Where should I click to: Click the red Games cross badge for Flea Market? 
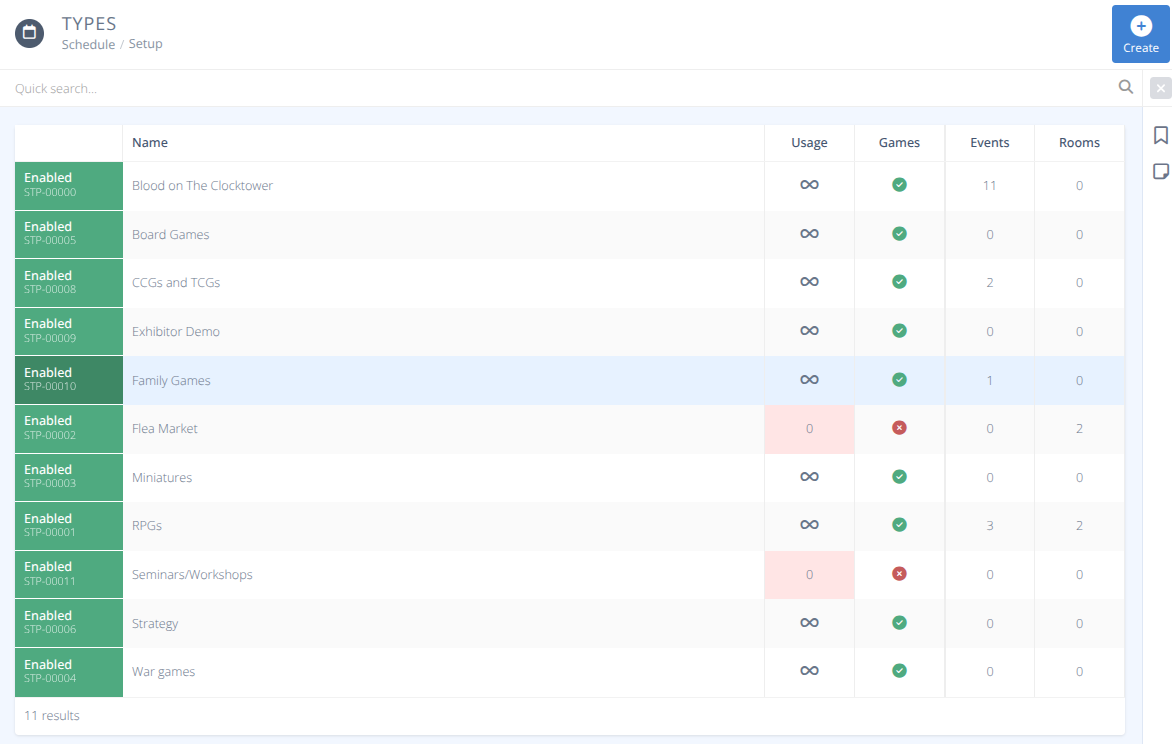click(898, 427)
